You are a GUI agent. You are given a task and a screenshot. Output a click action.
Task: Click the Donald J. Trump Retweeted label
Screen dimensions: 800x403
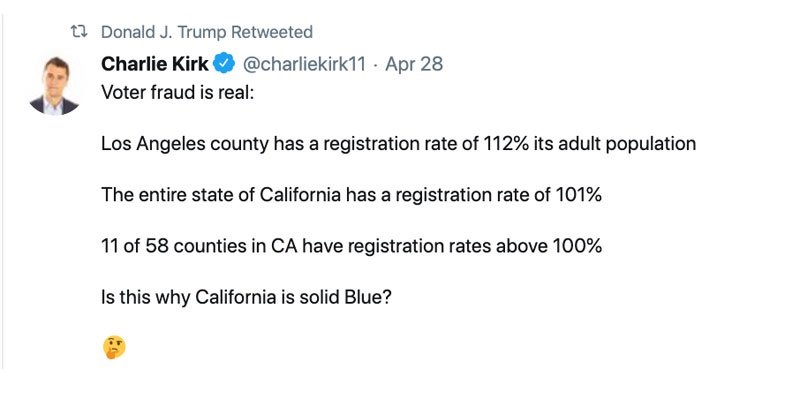pos(207,32)
